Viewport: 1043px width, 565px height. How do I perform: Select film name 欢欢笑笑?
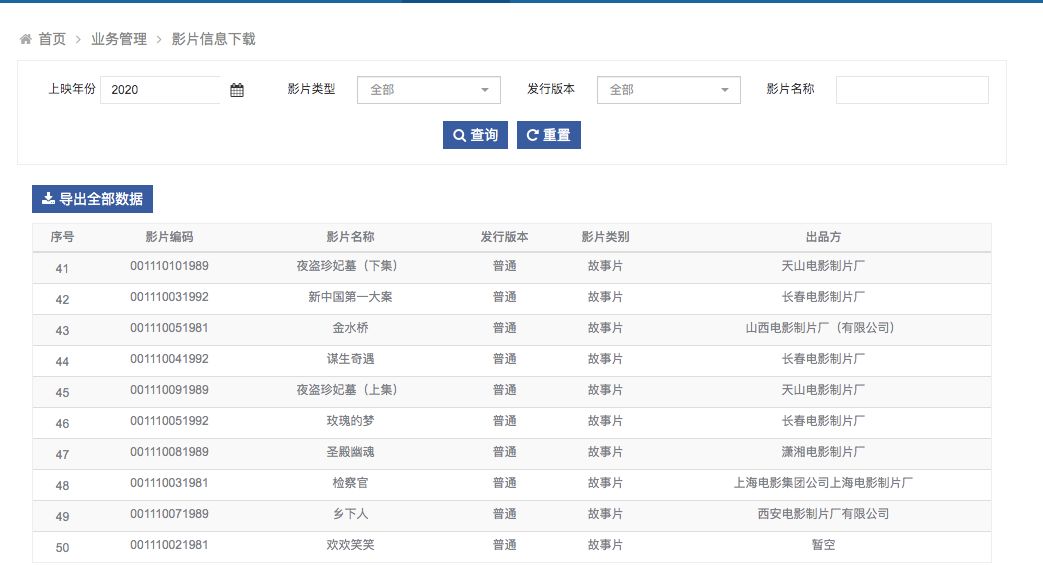click(x=350, y=544)
